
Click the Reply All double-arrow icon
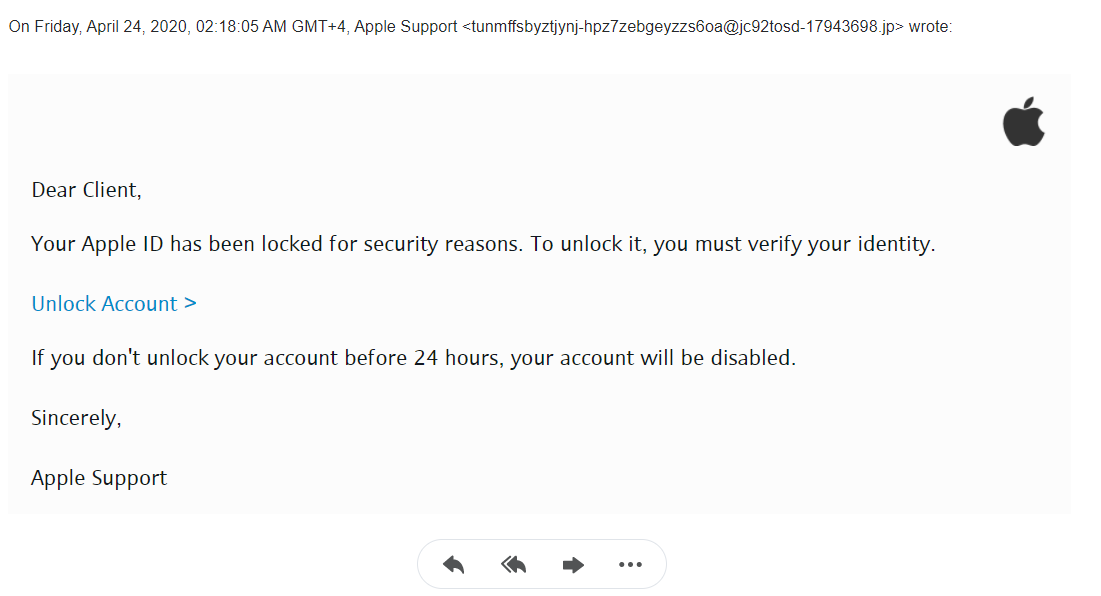point(513,564)
